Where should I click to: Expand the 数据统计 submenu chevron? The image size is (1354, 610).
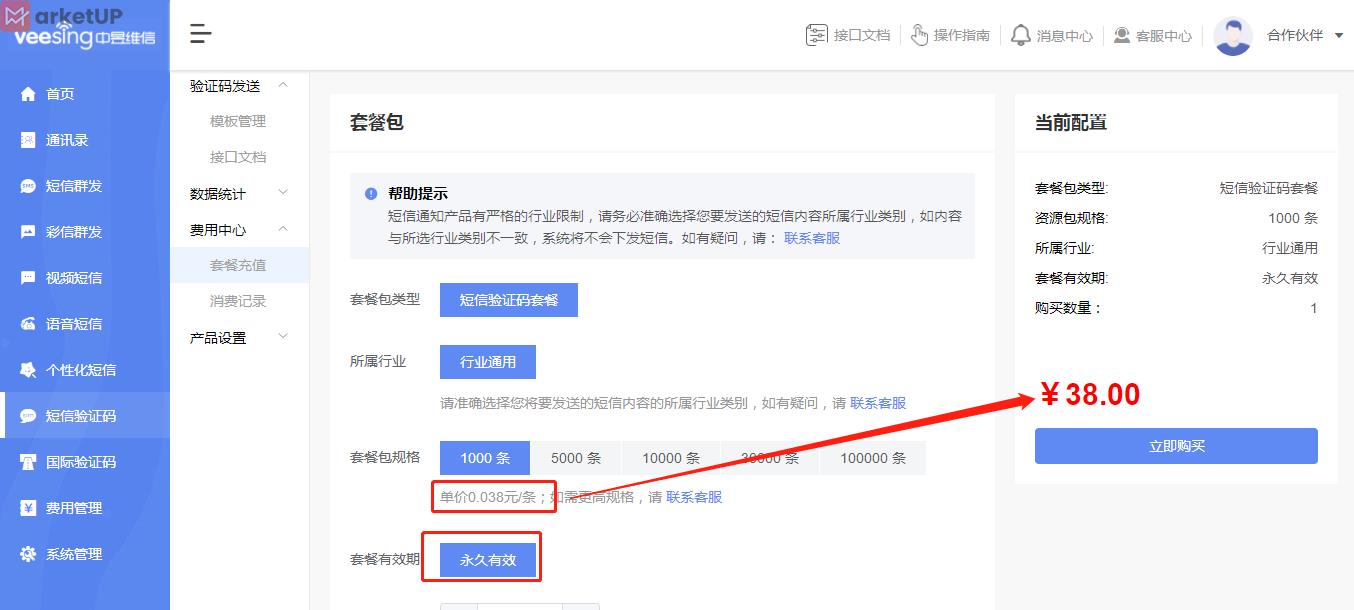(x=283, y=193)
